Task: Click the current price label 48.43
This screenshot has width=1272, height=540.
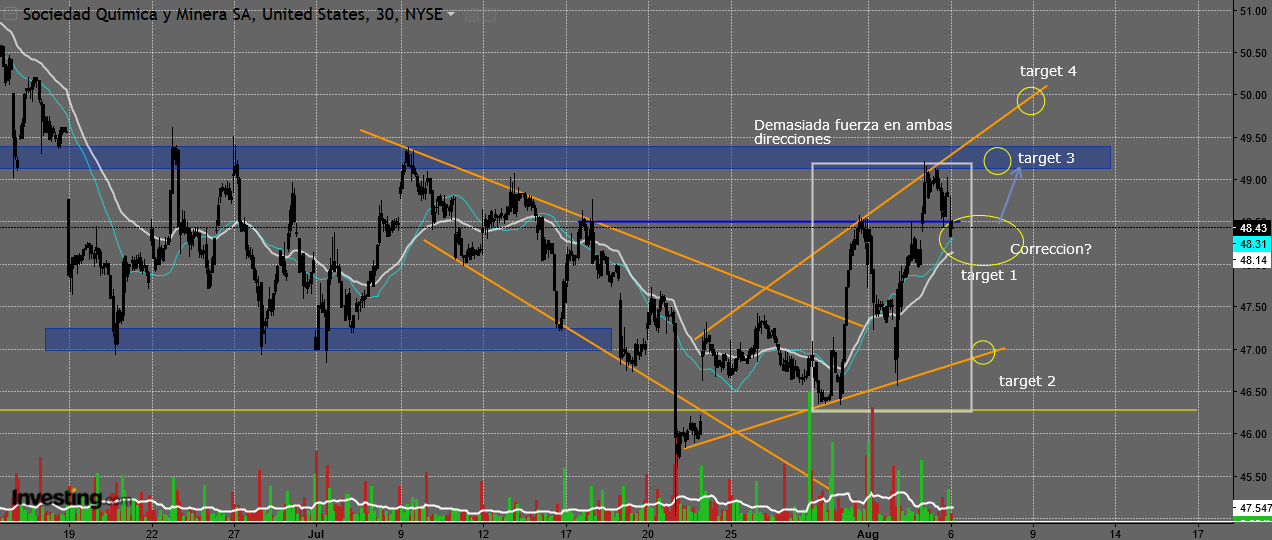Action: tap(1253, 228)
